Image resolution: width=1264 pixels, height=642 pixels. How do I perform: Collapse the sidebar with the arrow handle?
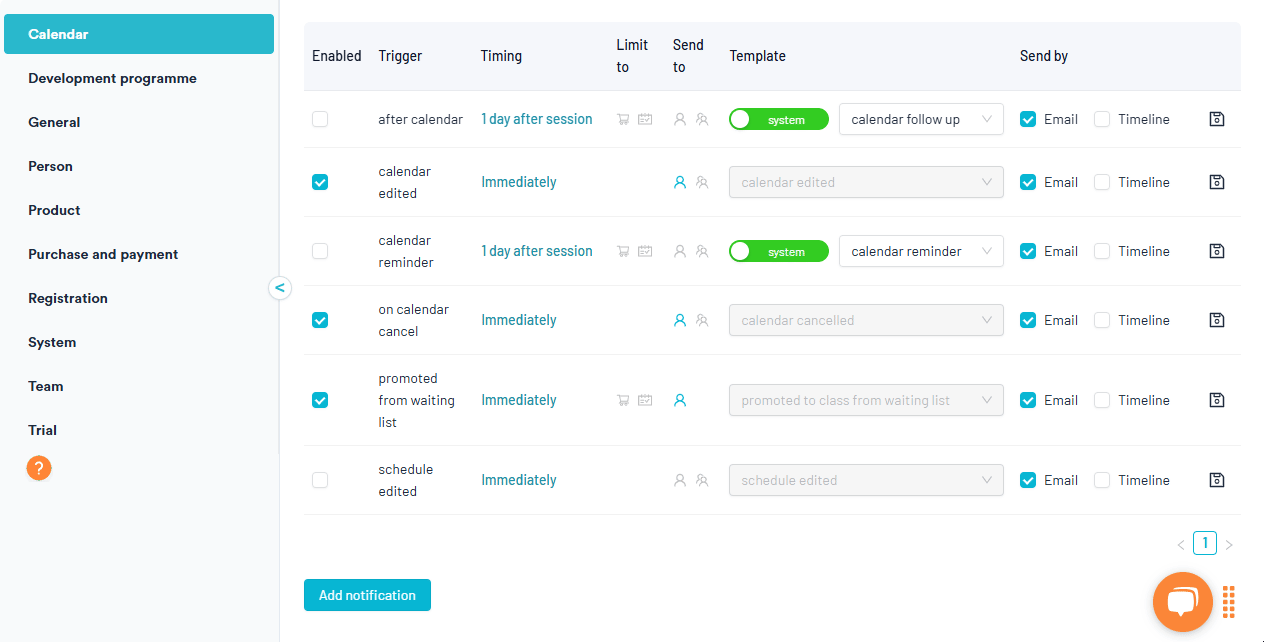(280, 288)
